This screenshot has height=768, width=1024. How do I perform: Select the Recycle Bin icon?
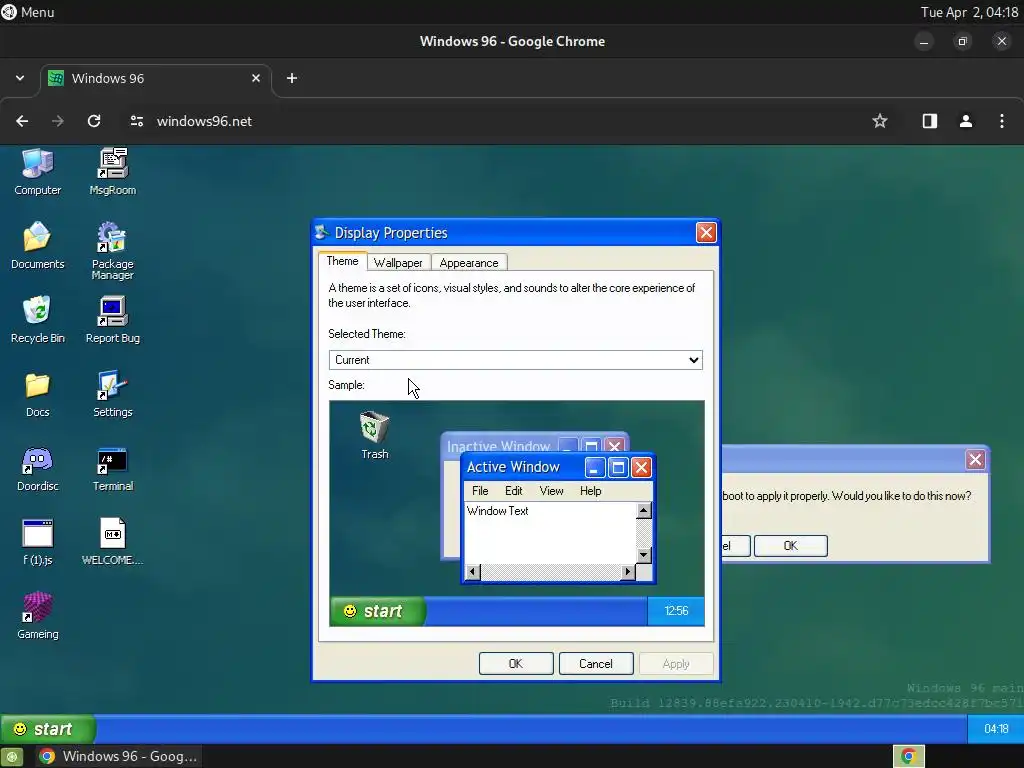coord(37,320)
